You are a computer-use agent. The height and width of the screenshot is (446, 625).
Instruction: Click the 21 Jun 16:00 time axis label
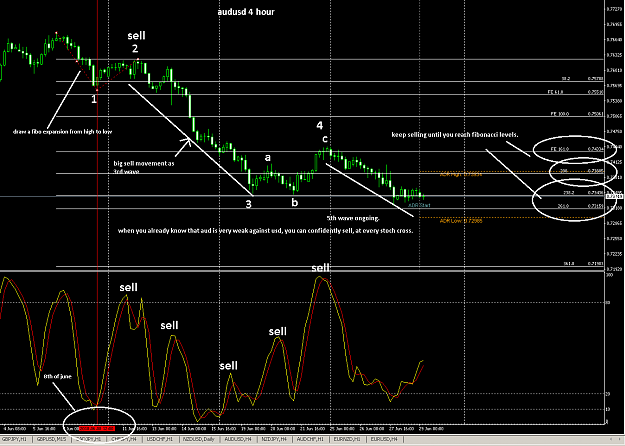click(312, 429)
